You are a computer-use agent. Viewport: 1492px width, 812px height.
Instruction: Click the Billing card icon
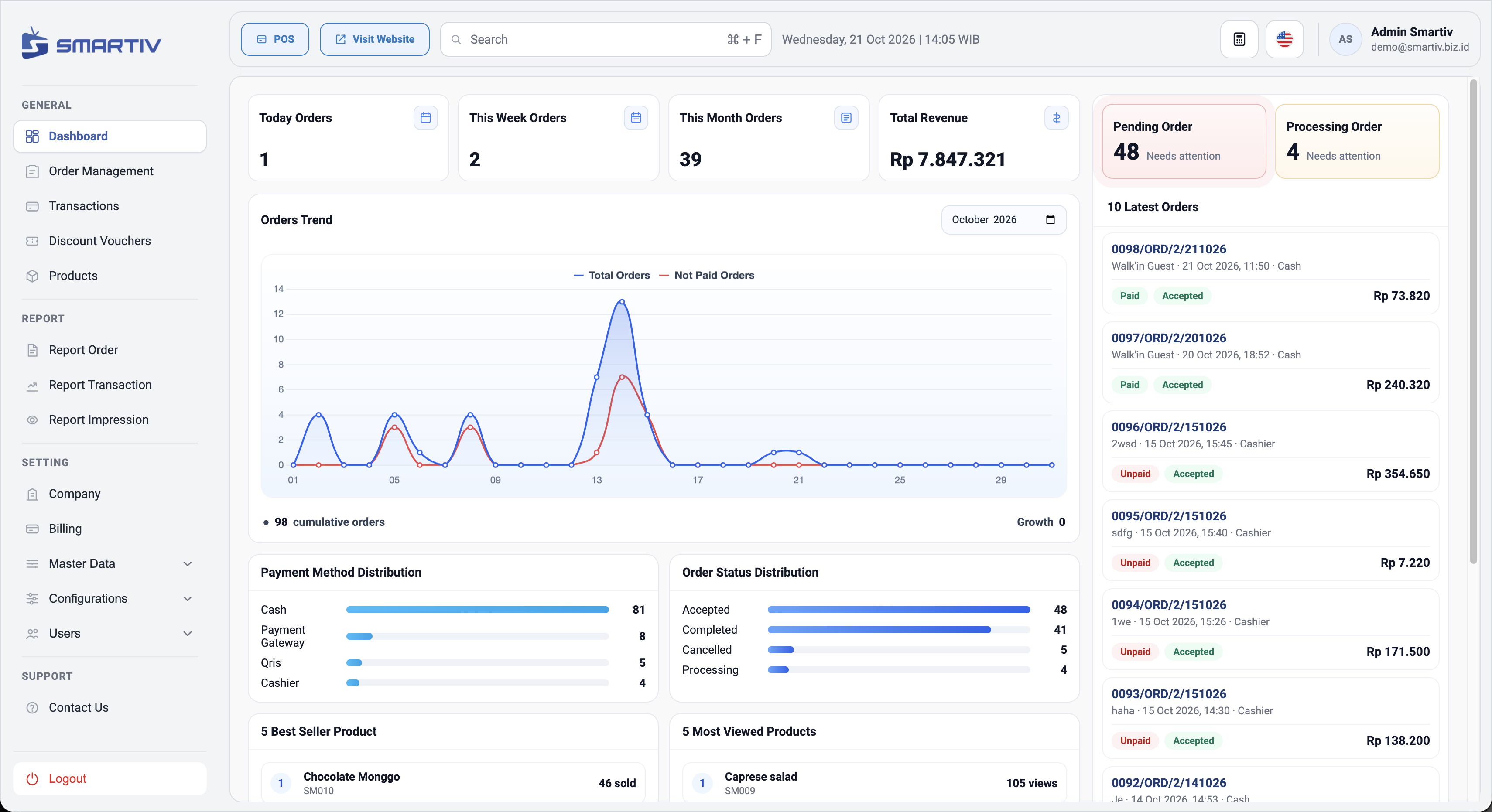tap(32, 529)
